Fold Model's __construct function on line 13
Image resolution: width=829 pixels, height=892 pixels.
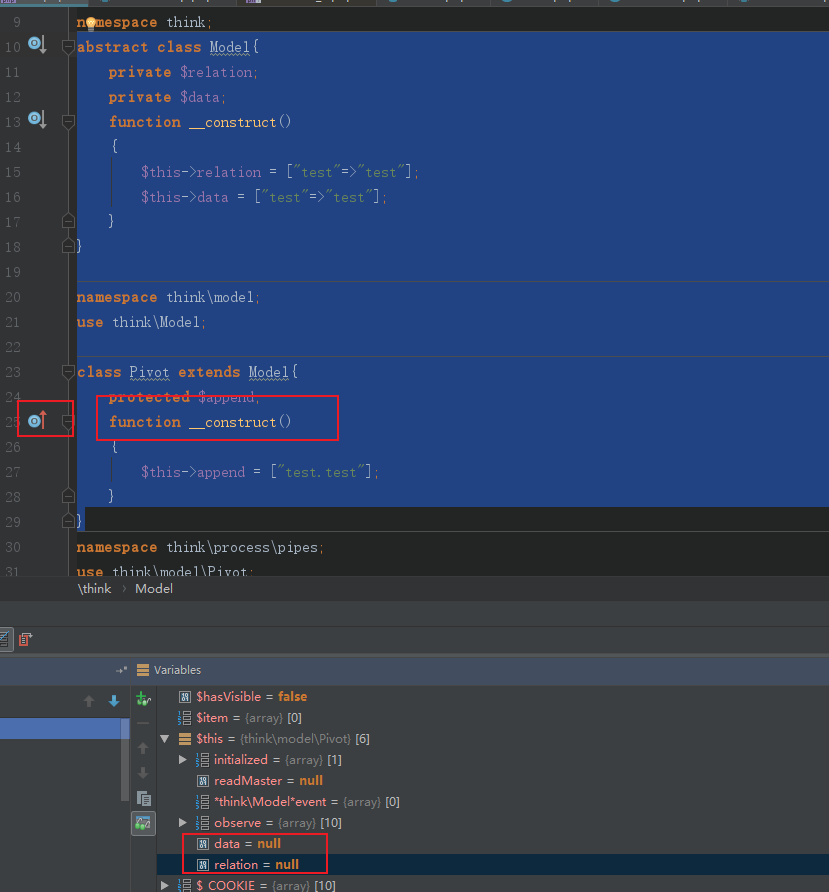click(x=68, y=122)
